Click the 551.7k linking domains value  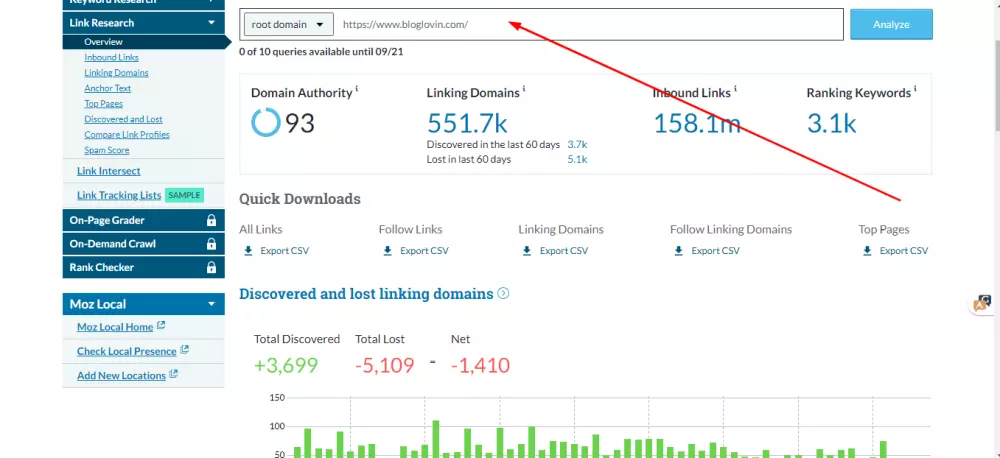467,123
